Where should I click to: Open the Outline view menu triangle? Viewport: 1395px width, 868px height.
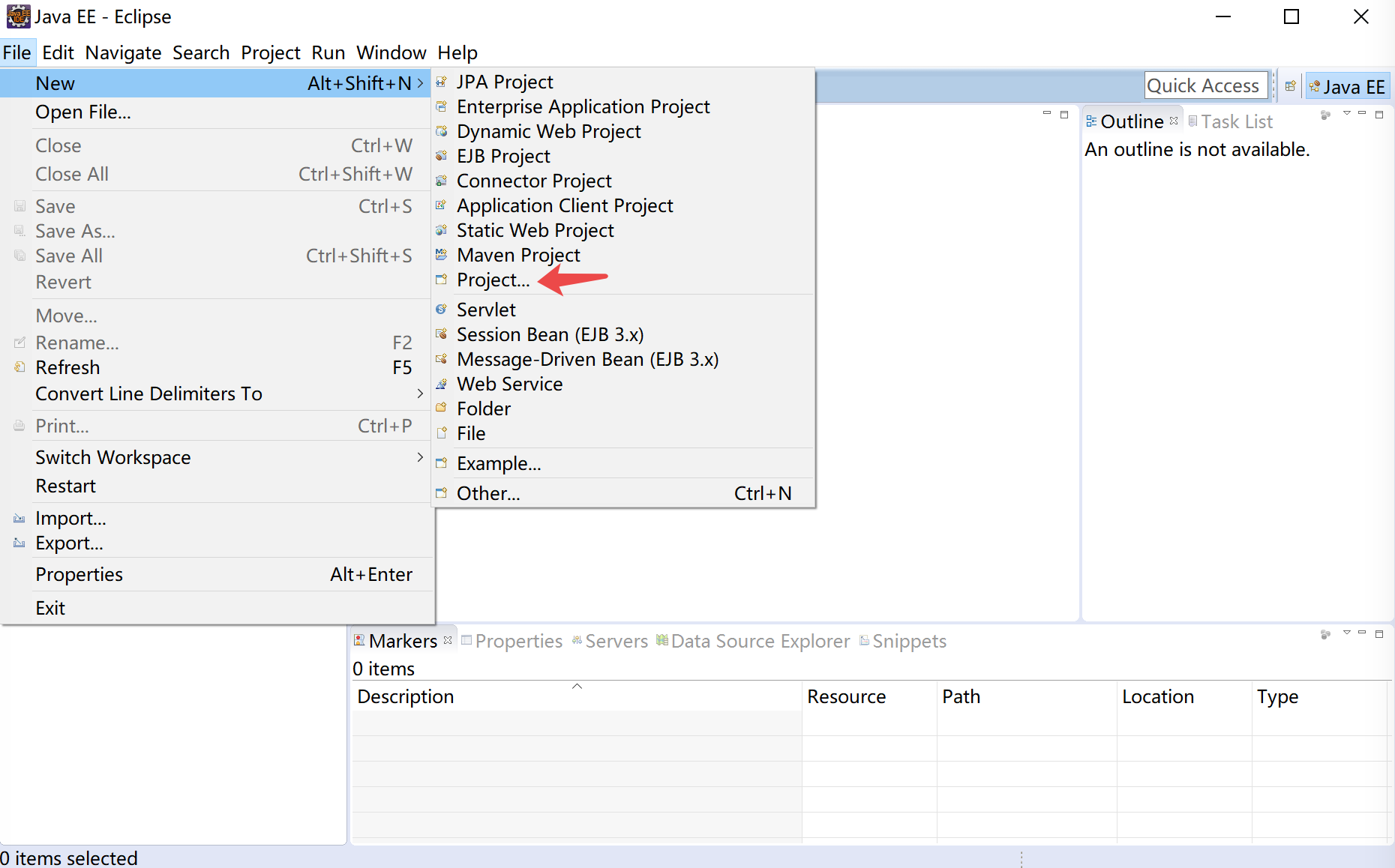tap(1346, 114)
